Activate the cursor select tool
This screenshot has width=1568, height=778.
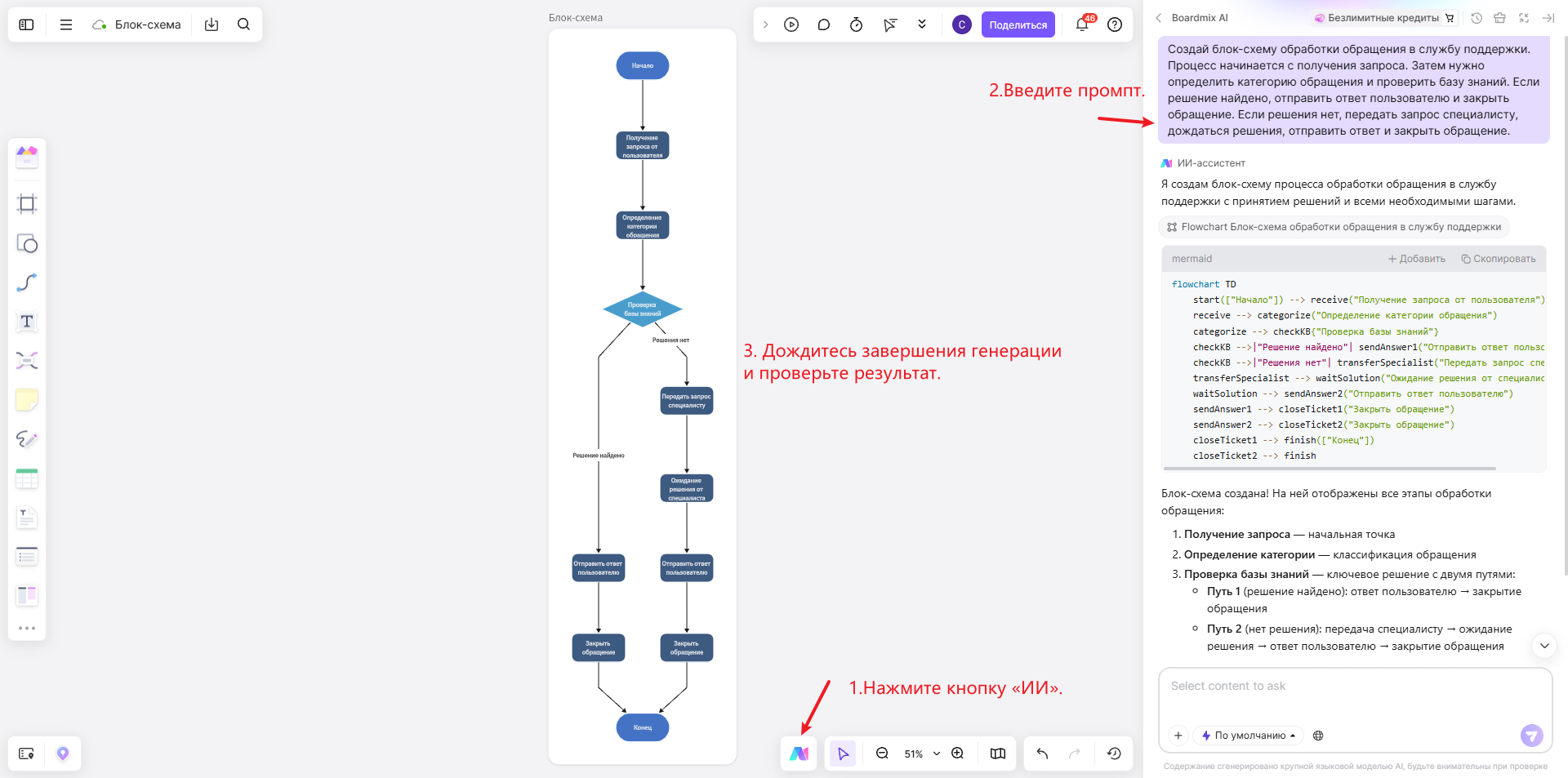[843, 754]
